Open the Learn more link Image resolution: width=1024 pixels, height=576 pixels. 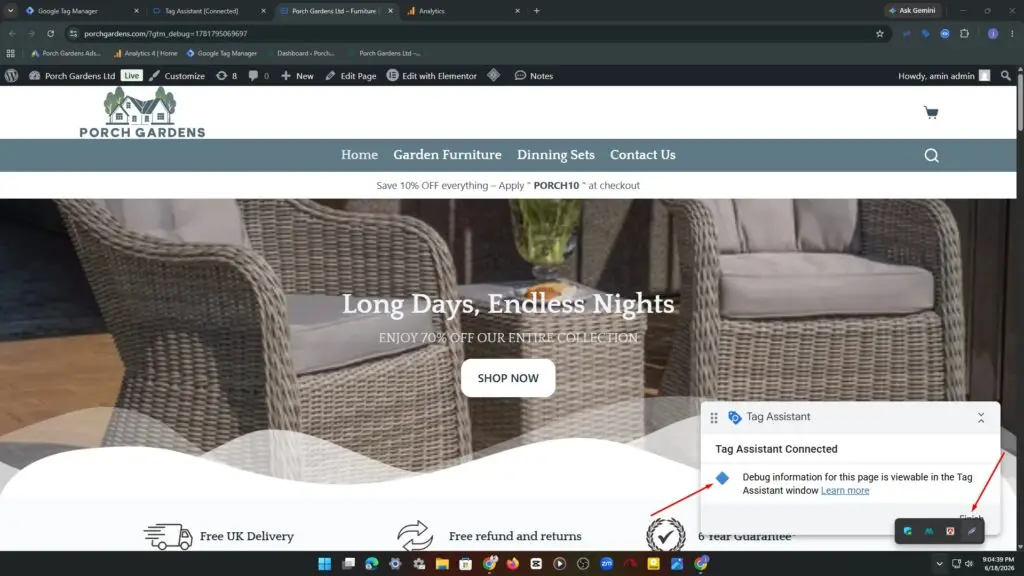coord(844,490)
